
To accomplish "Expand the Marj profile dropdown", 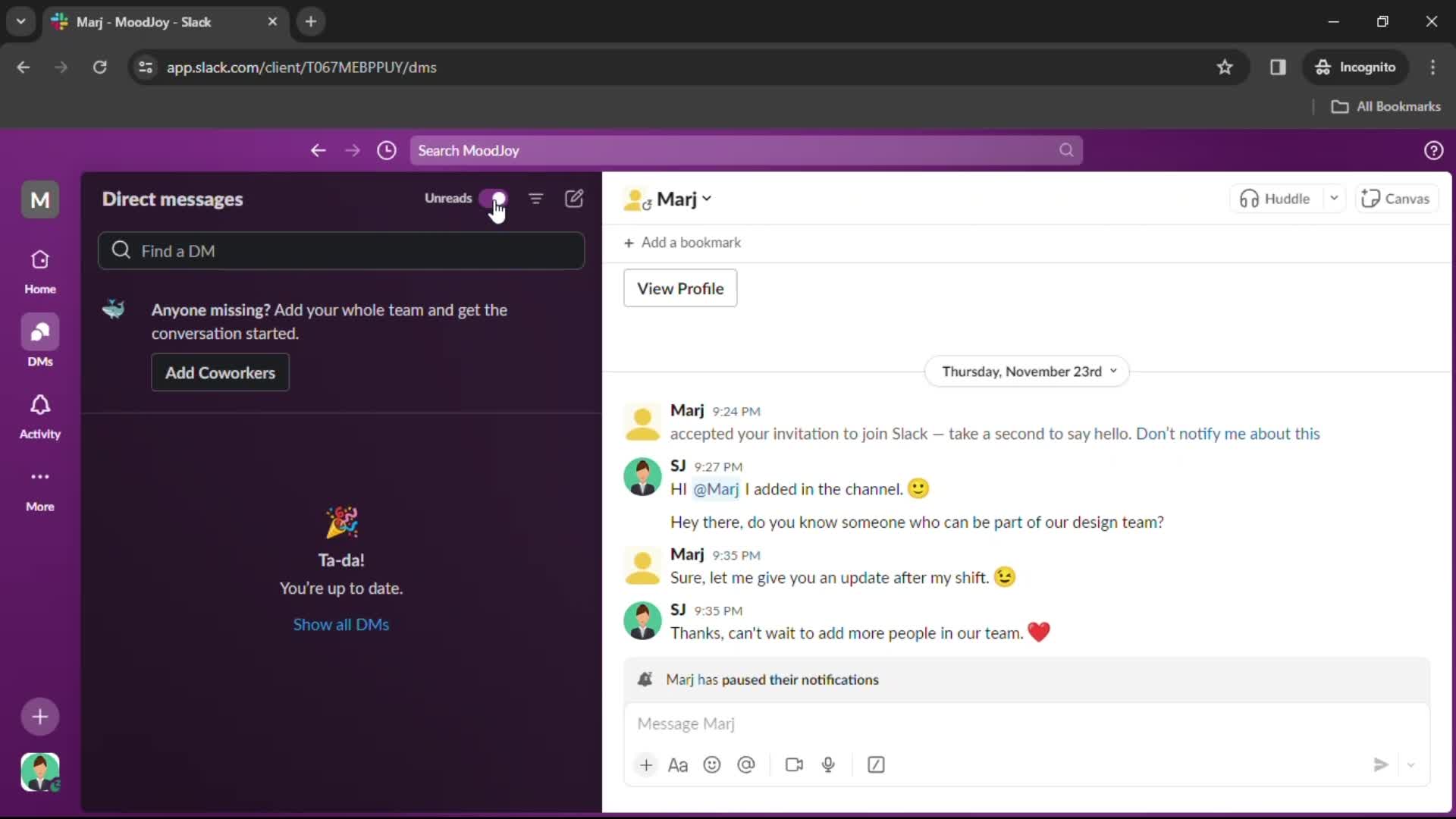I will click(x=707, y=199).
